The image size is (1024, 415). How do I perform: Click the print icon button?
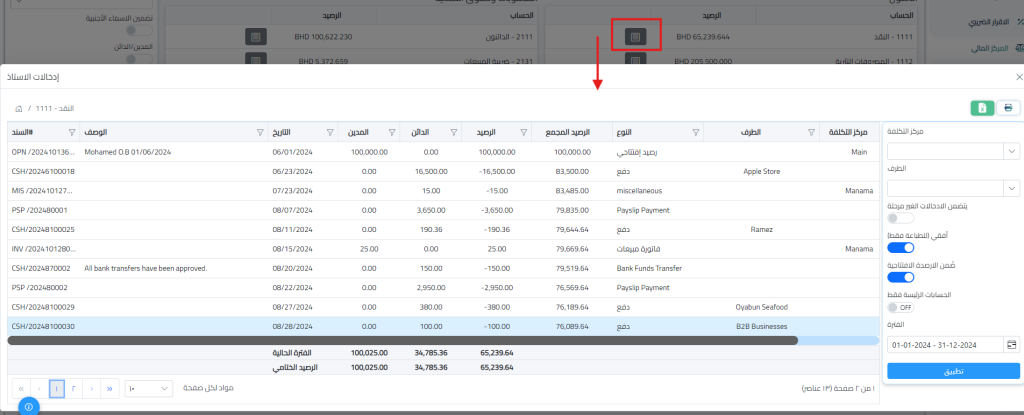tap(1008, 108)
